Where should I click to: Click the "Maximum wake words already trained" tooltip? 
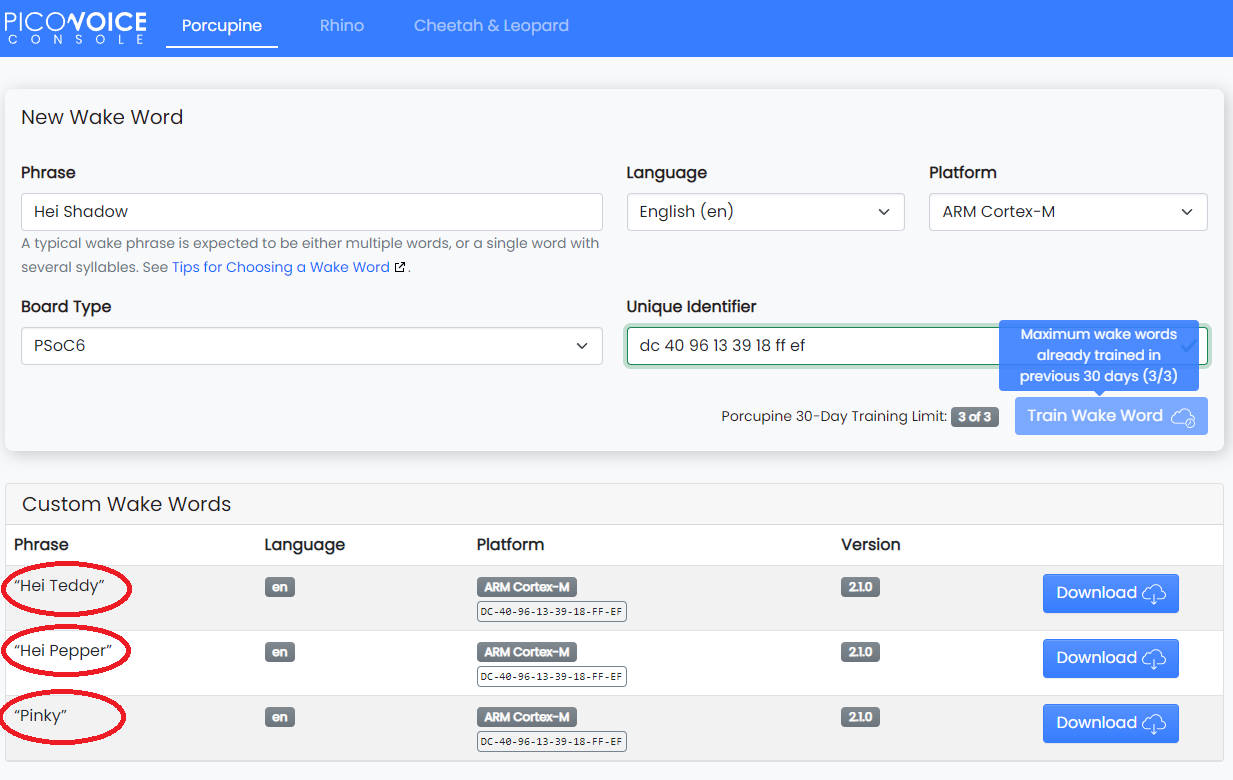point(1098,355)
